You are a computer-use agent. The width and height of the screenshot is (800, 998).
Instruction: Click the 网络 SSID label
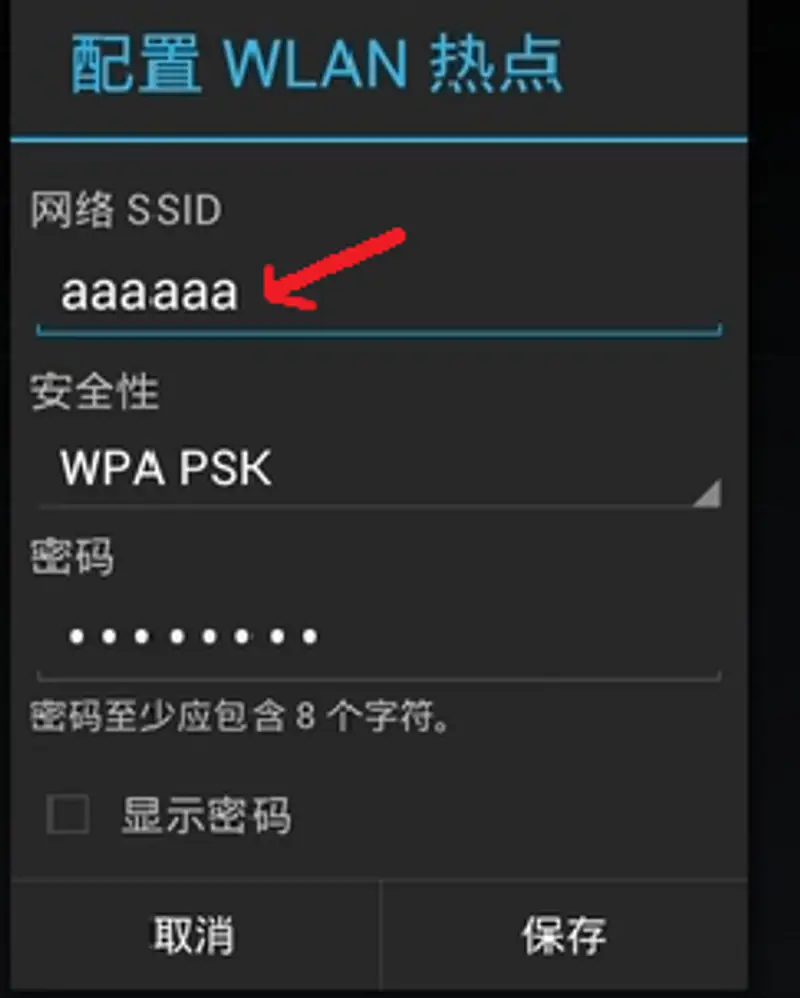126,209
